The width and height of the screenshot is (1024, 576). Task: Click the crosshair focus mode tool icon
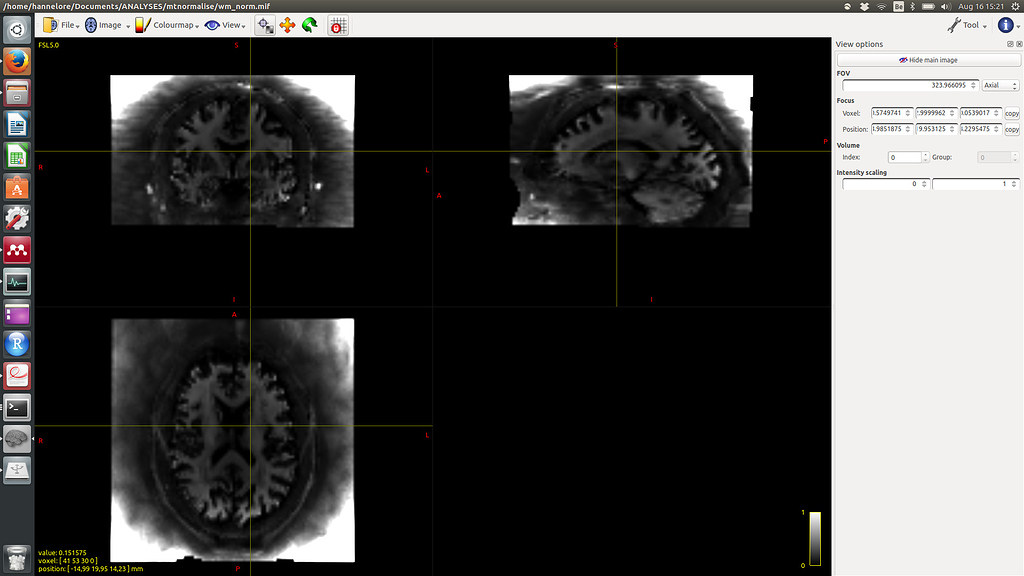265,25
